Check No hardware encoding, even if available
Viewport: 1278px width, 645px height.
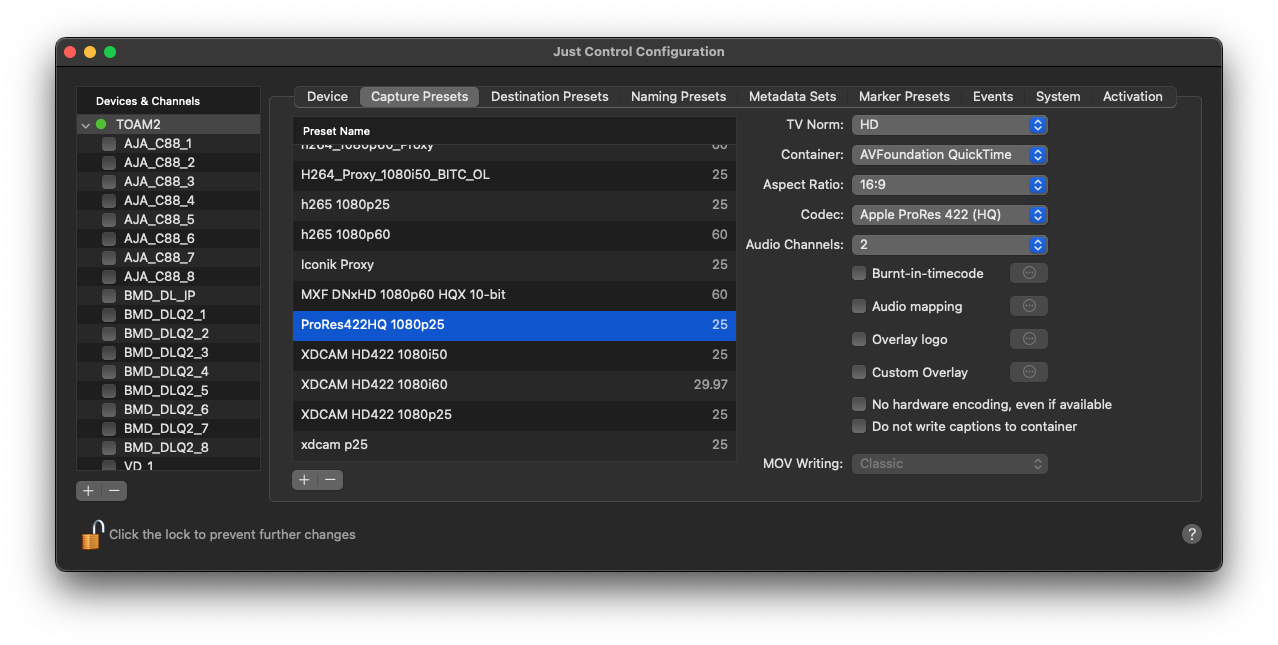tap(859, 404)
